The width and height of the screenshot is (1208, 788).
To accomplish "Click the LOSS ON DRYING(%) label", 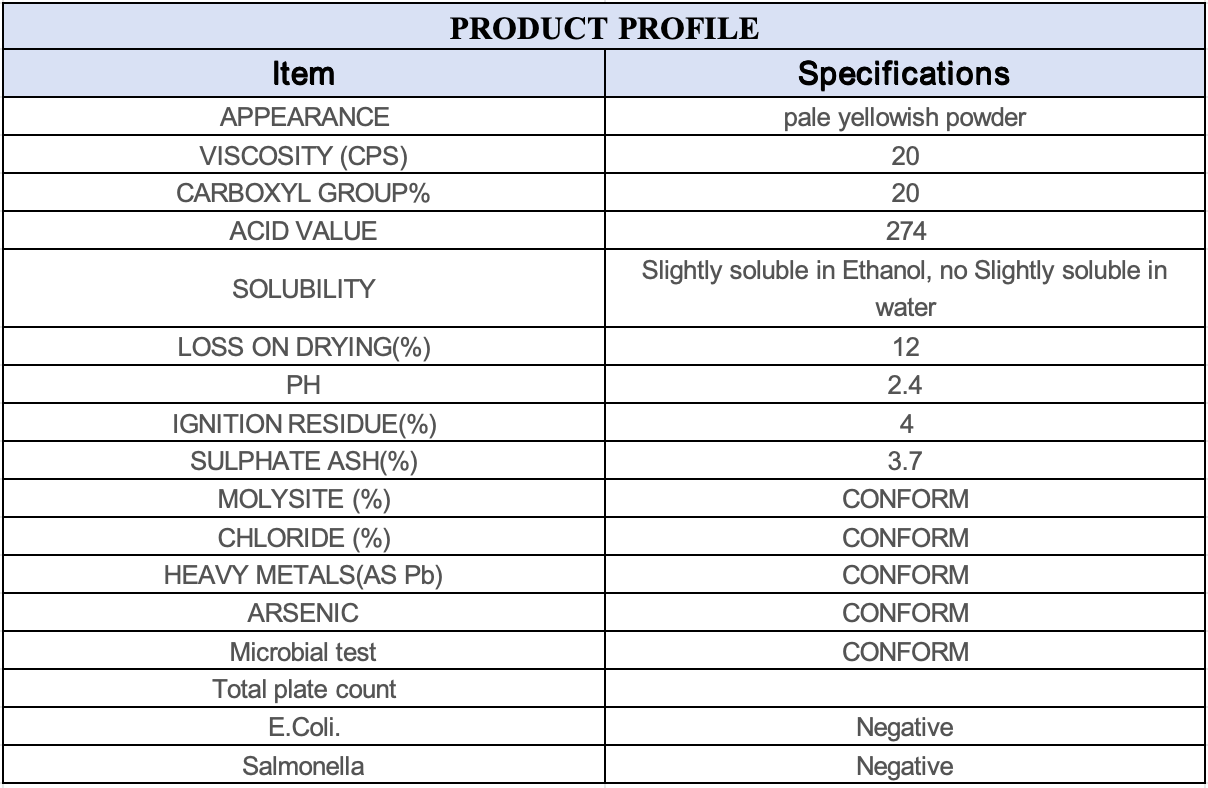I will (306, 346).
